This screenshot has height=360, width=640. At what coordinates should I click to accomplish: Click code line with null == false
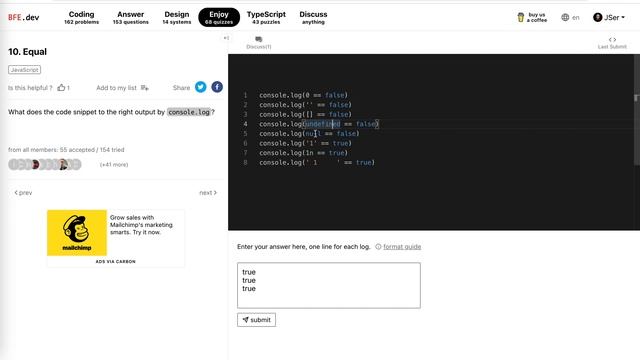tap(309, 133)
